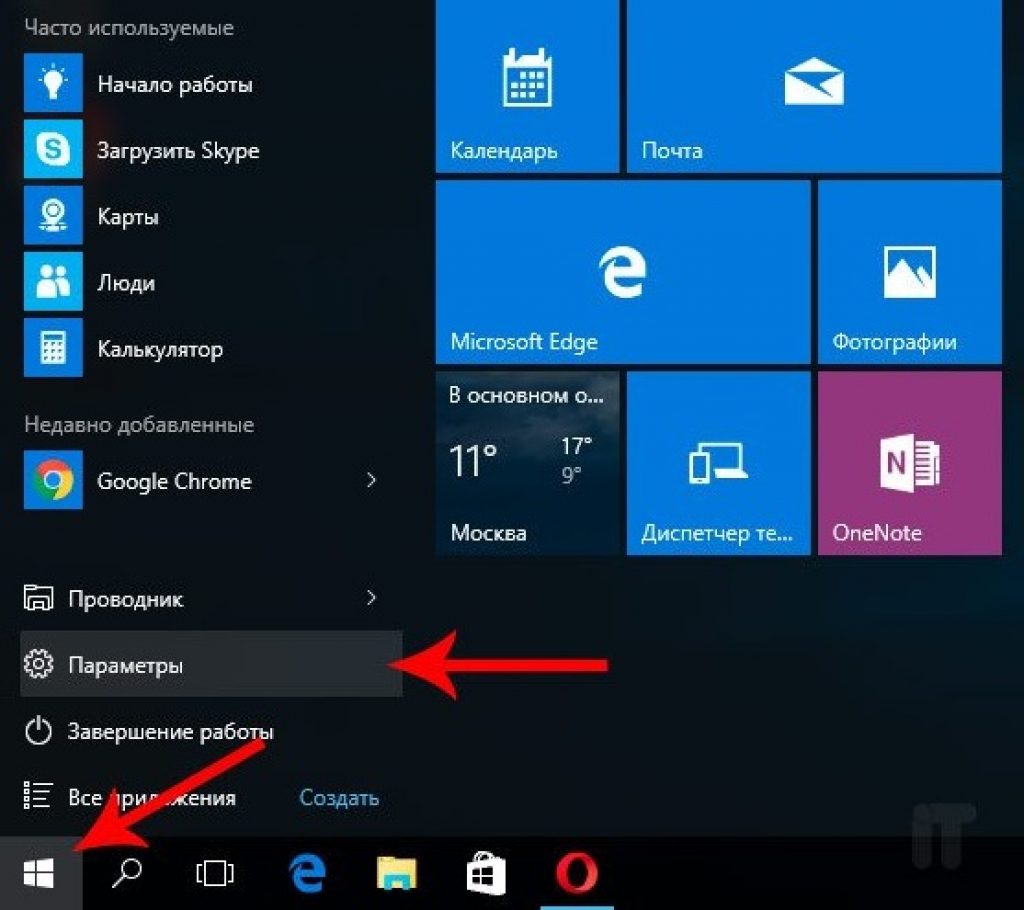
Task: Expand the Проводник submenu arrow
Action: [371, 598]
